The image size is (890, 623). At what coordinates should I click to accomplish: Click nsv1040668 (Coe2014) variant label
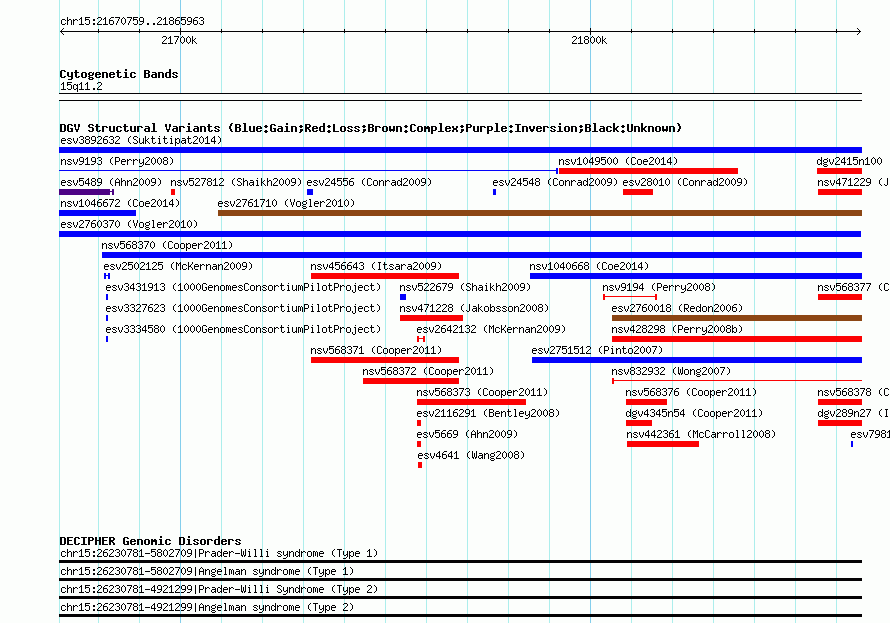589,266
